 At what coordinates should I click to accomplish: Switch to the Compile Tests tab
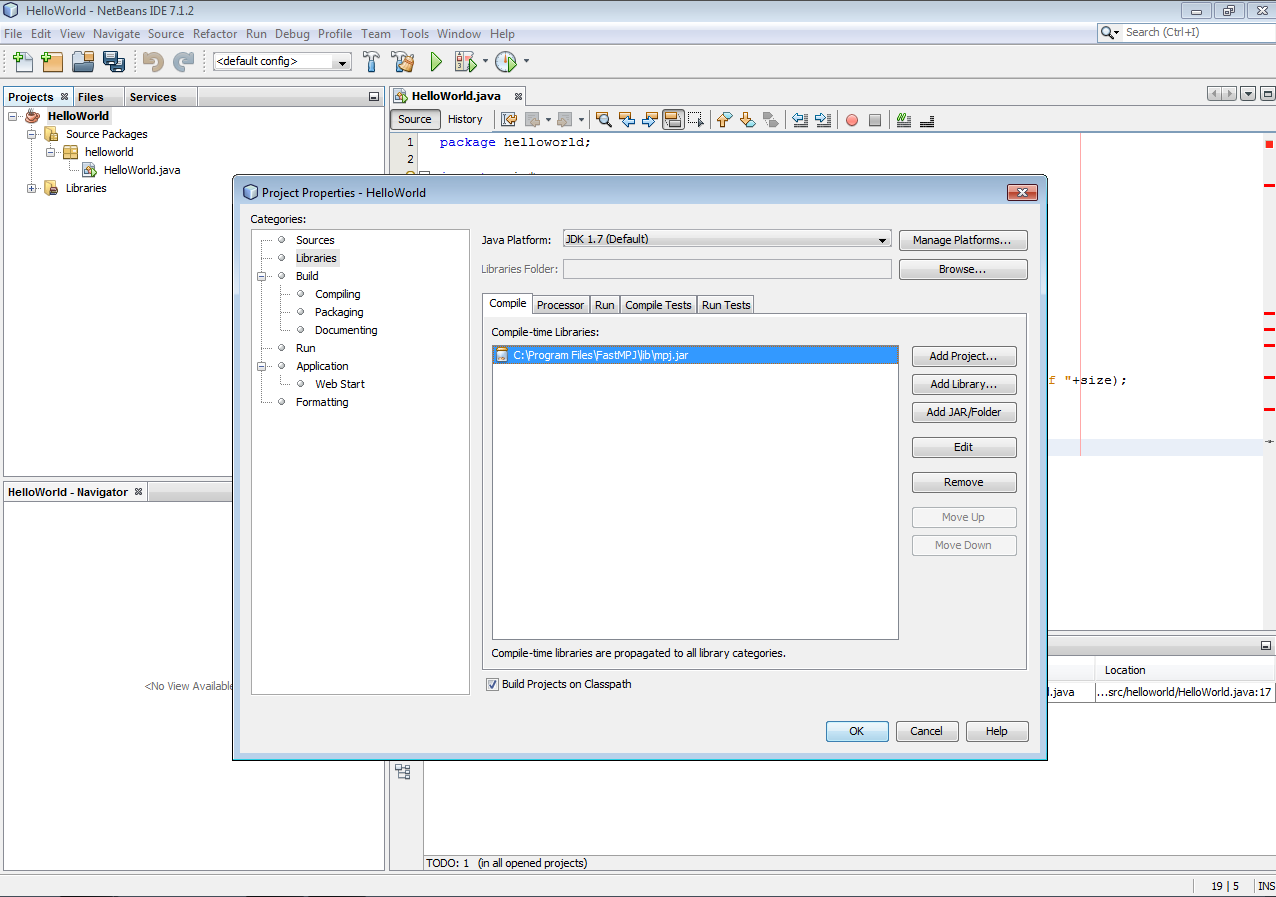pos(658,305)
